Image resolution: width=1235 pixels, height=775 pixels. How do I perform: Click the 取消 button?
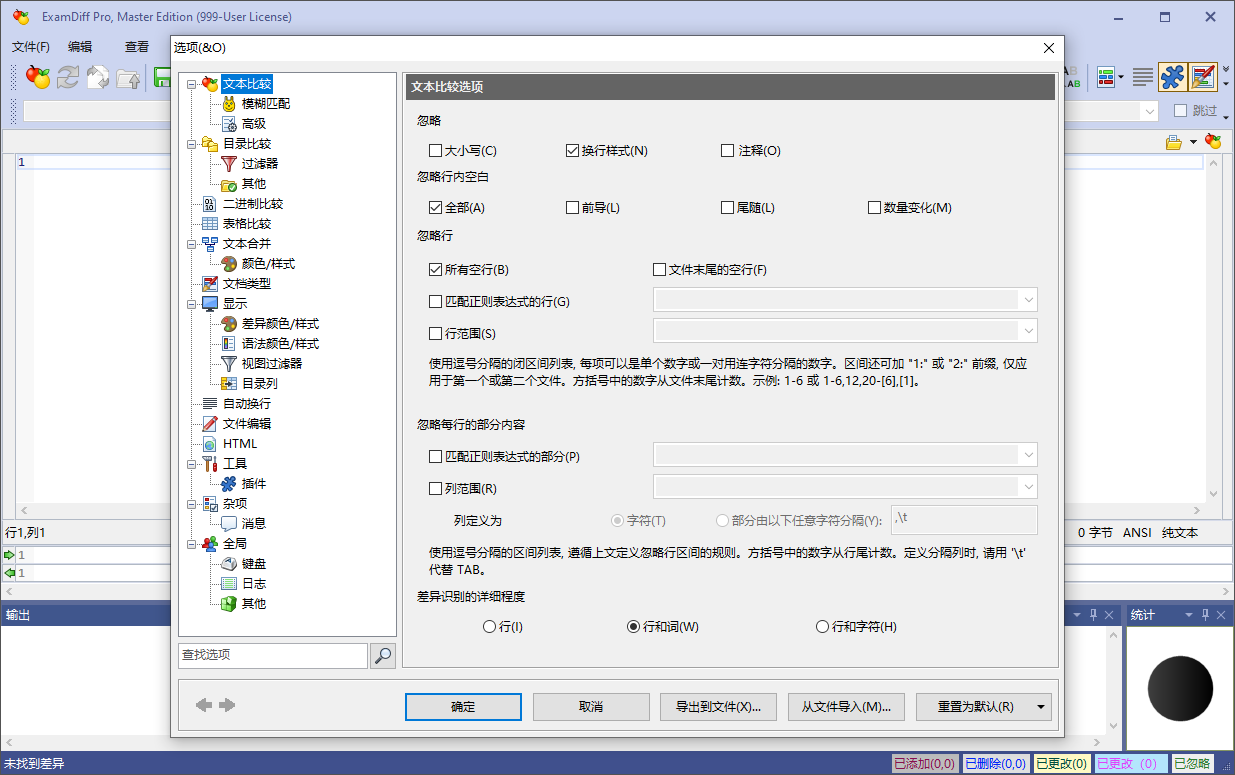coord(591,707)
